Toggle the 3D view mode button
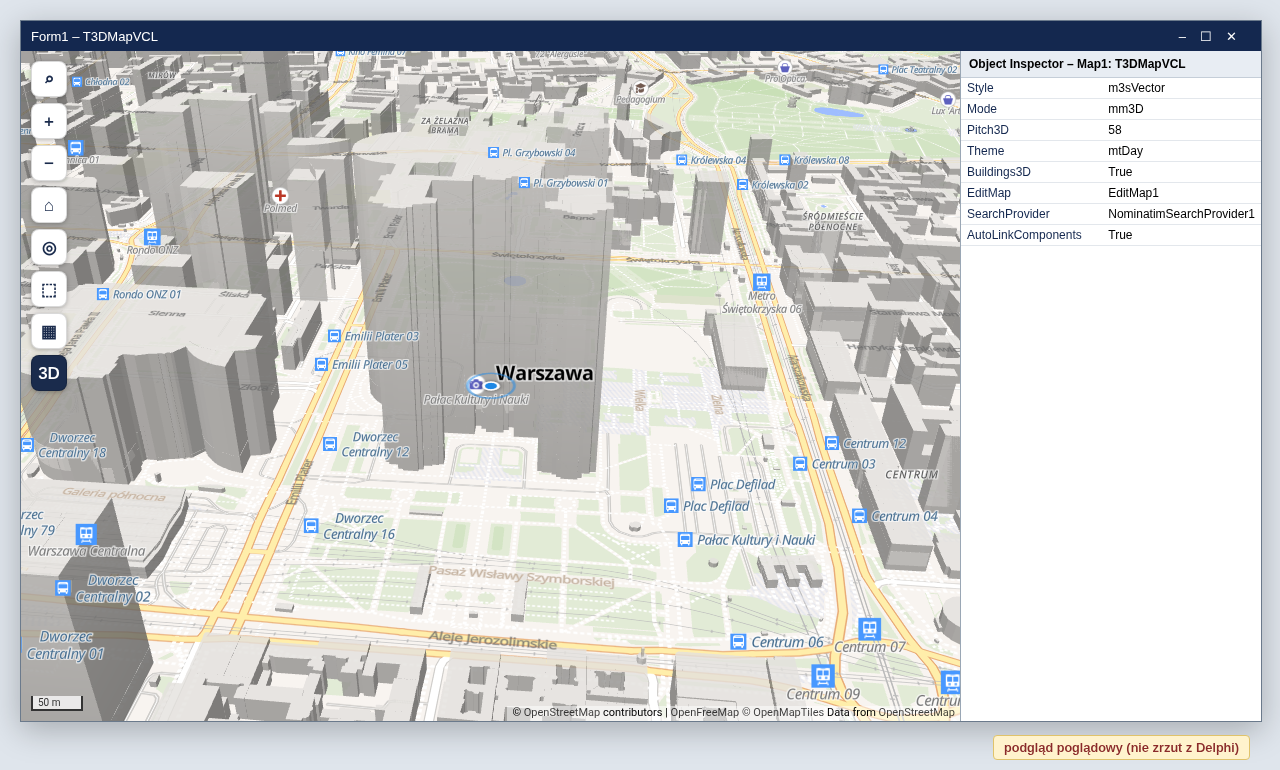This screenshot has width=1280, height=770. 49,373
